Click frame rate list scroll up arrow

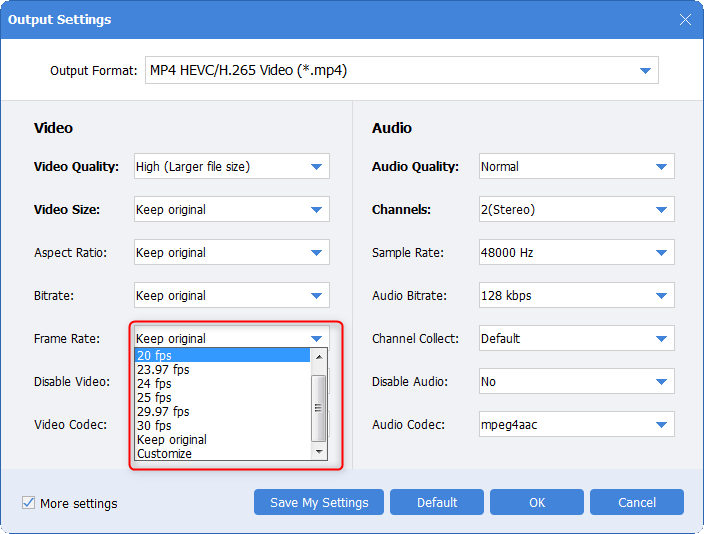coord(319,357)
